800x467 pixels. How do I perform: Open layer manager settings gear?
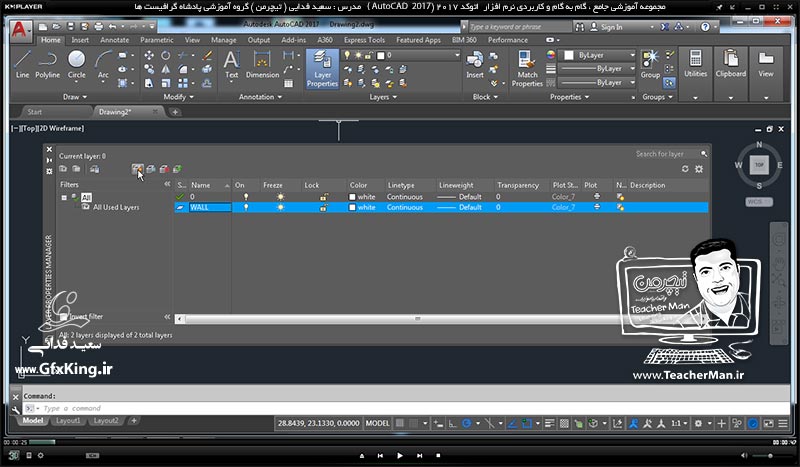coord(699,169)
